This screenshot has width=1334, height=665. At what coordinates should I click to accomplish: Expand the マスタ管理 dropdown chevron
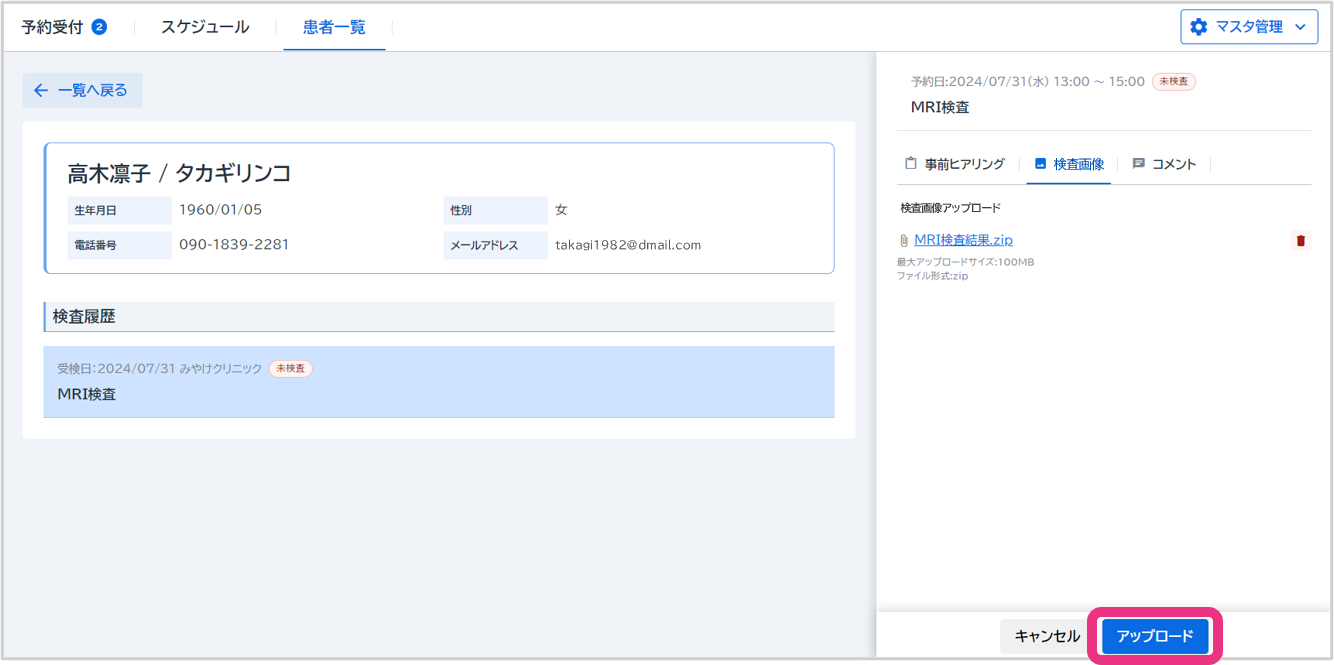coord(1300,27)
